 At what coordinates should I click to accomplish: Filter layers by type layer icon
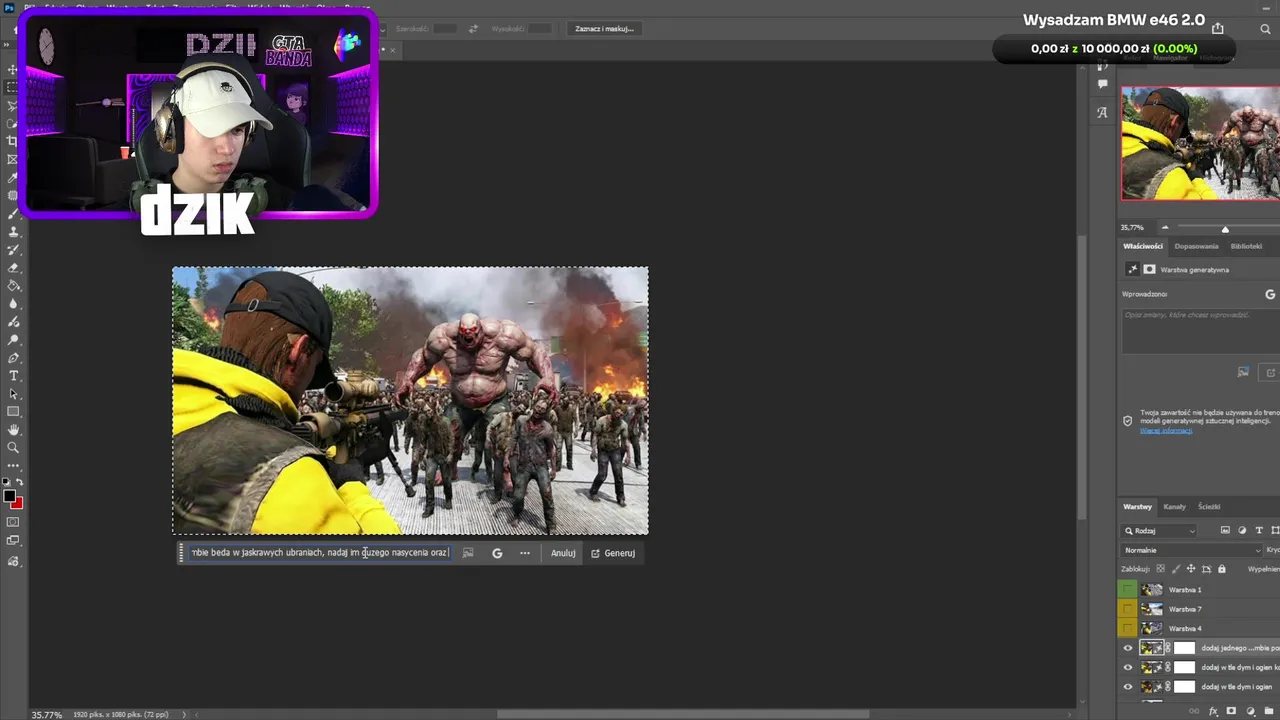(x=1259, y=531)
